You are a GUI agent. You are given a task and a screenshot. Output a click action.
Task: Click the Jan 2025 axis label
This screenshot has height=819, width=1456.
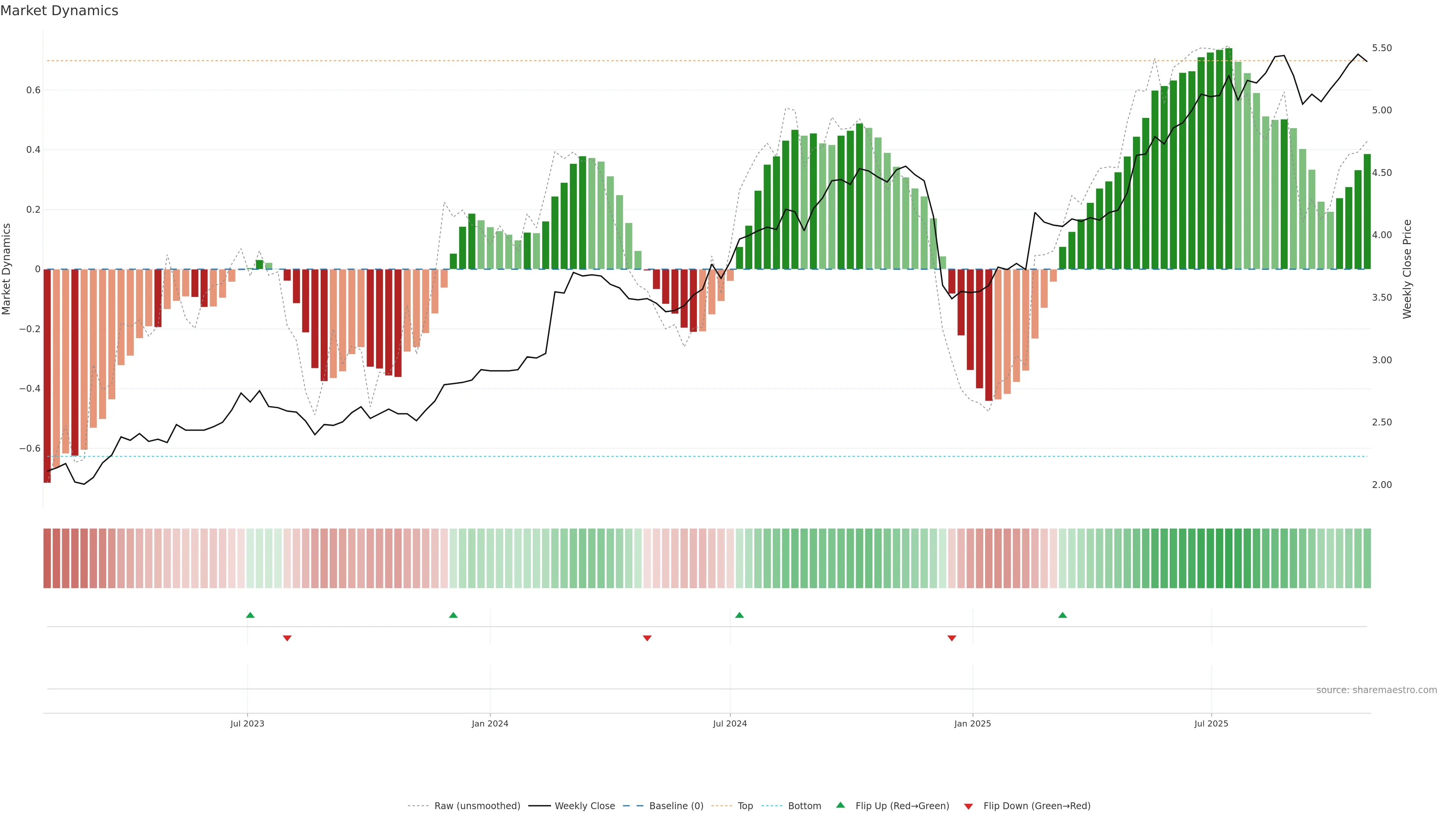tap(972, 723)
